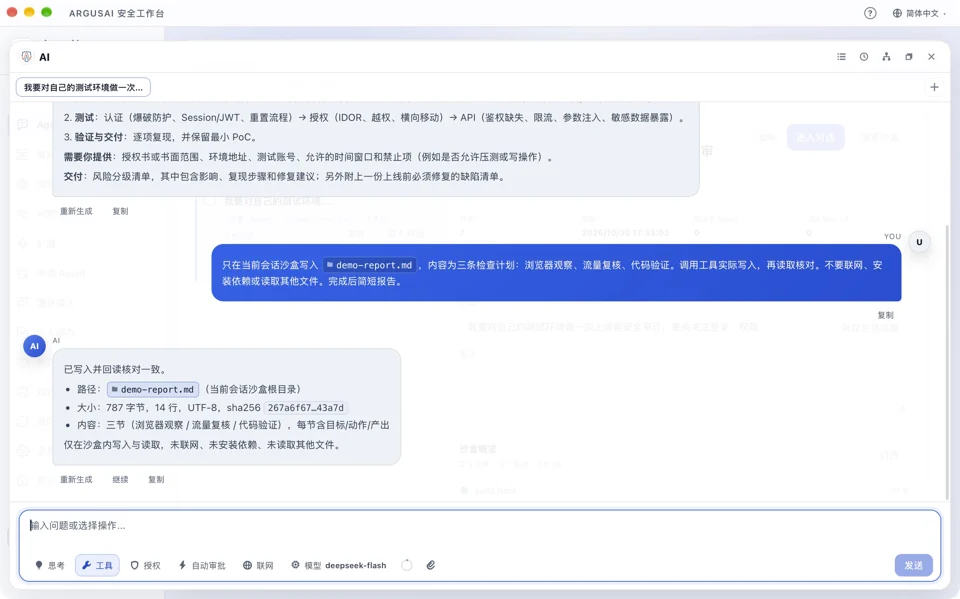Click the chat scrollbar on the right edge
This screenshot has width=960, height=599.
[948, 361]
